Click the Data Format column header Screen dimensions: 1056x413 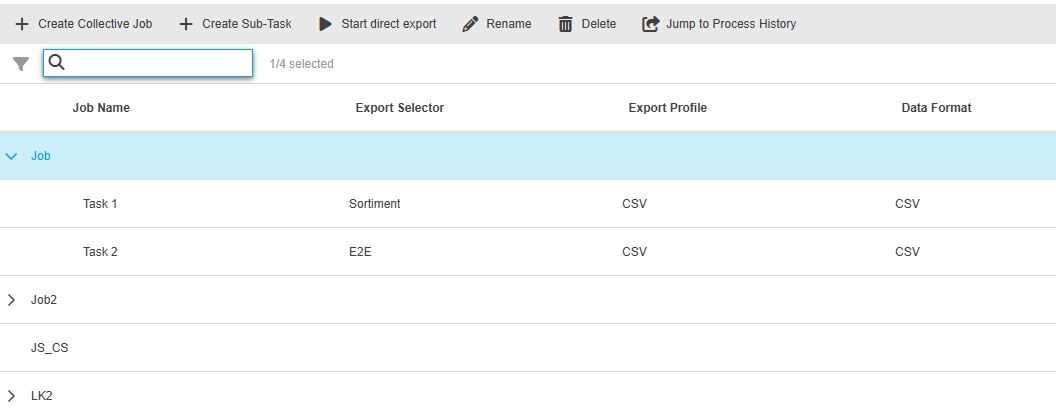pos(936,108)
